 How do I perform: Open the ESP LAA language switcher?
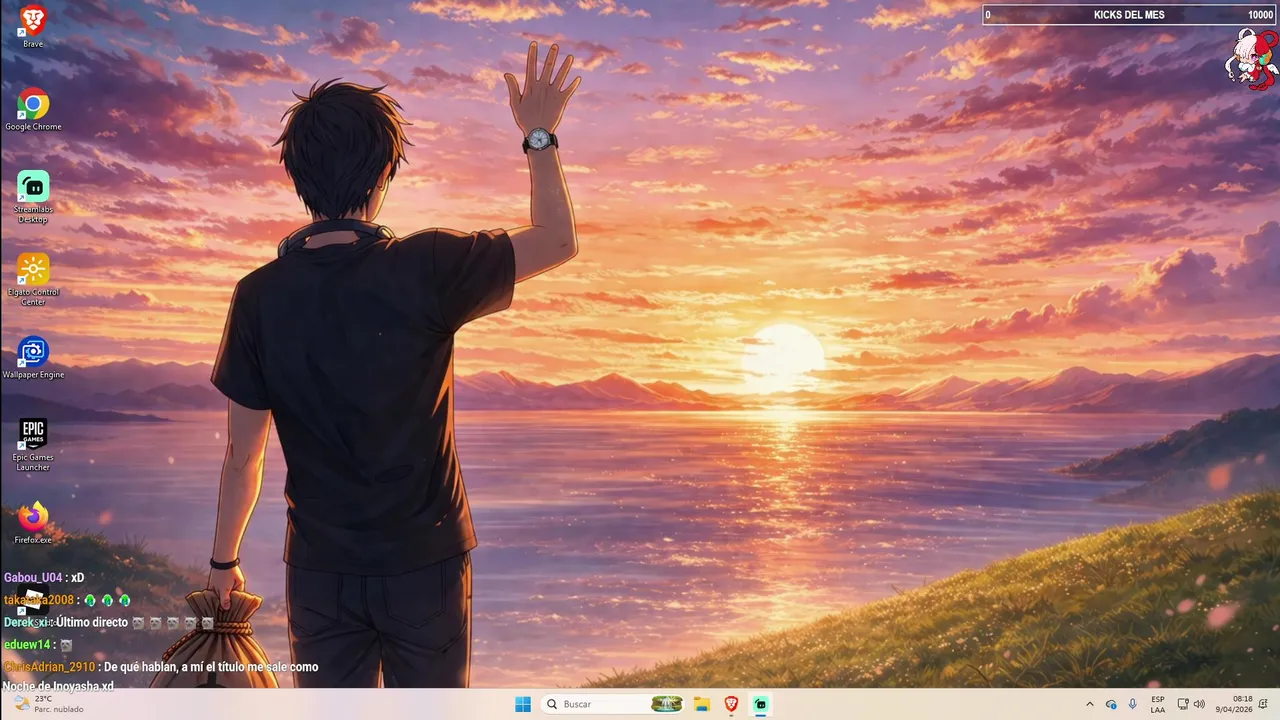tap(1158, 704)
